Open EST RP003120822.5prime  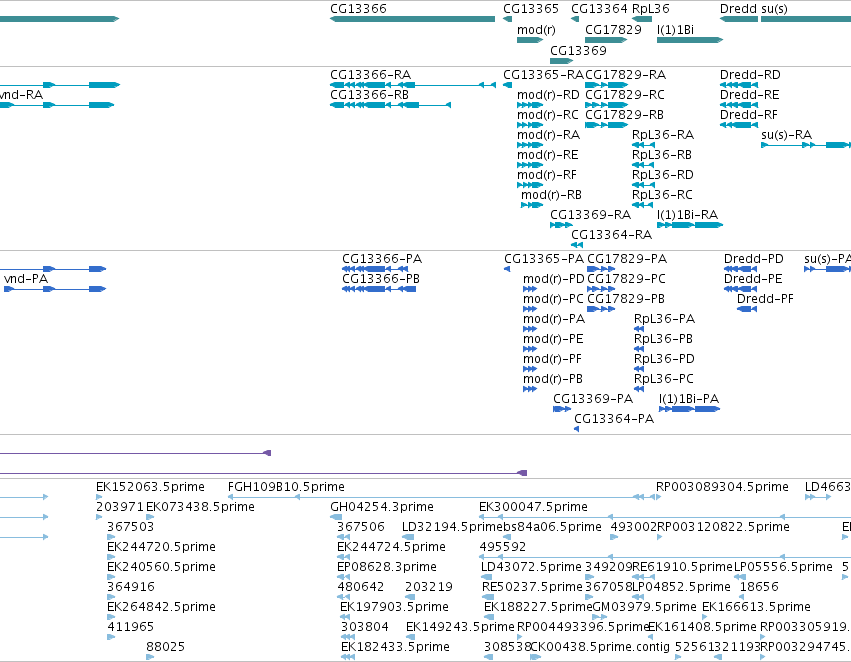pyautogui.click(x=723, y=527)
